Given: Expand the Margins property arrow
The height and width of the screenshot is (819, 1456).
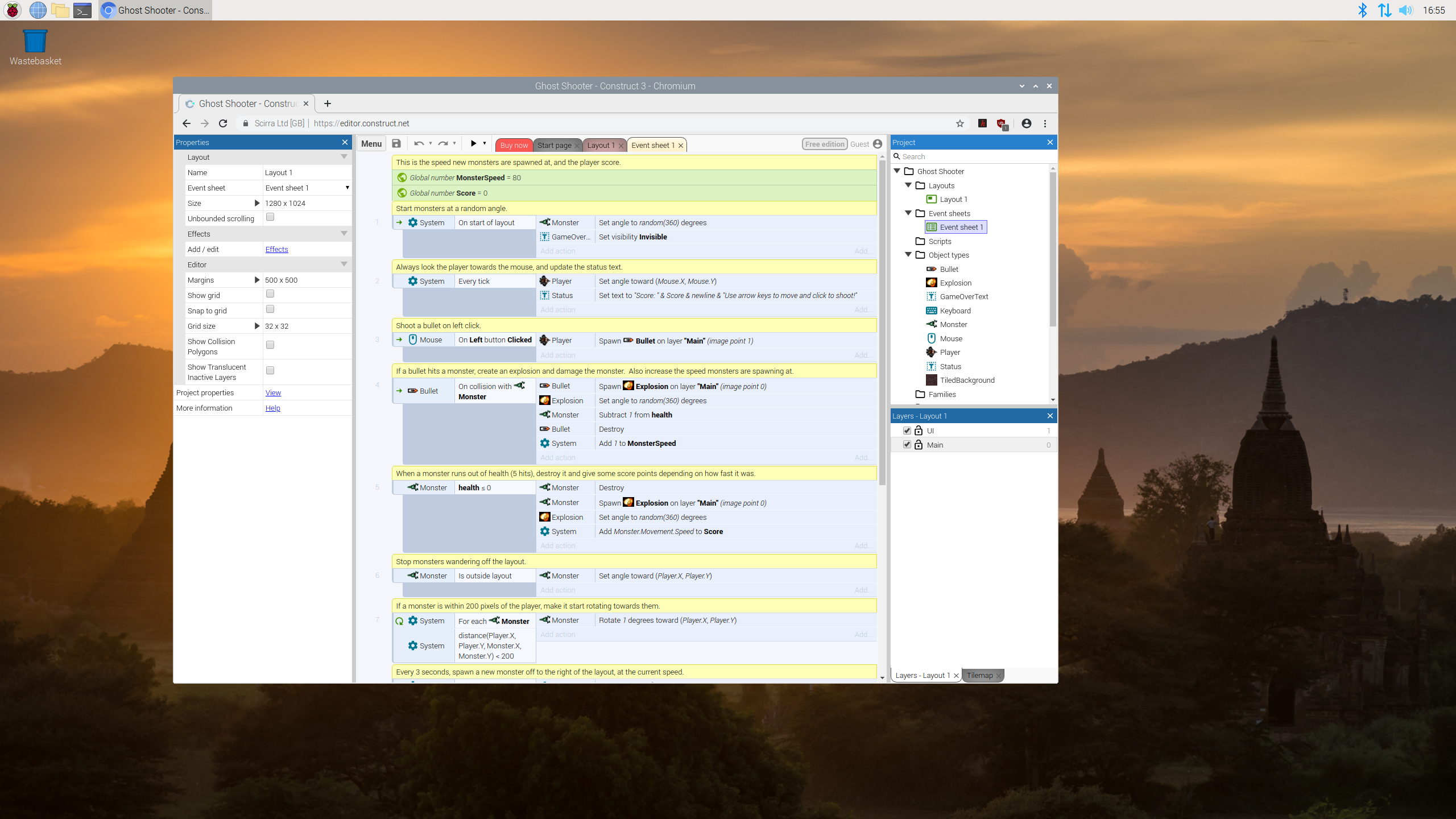Looking at the screenshot, I should click(257, 280).
